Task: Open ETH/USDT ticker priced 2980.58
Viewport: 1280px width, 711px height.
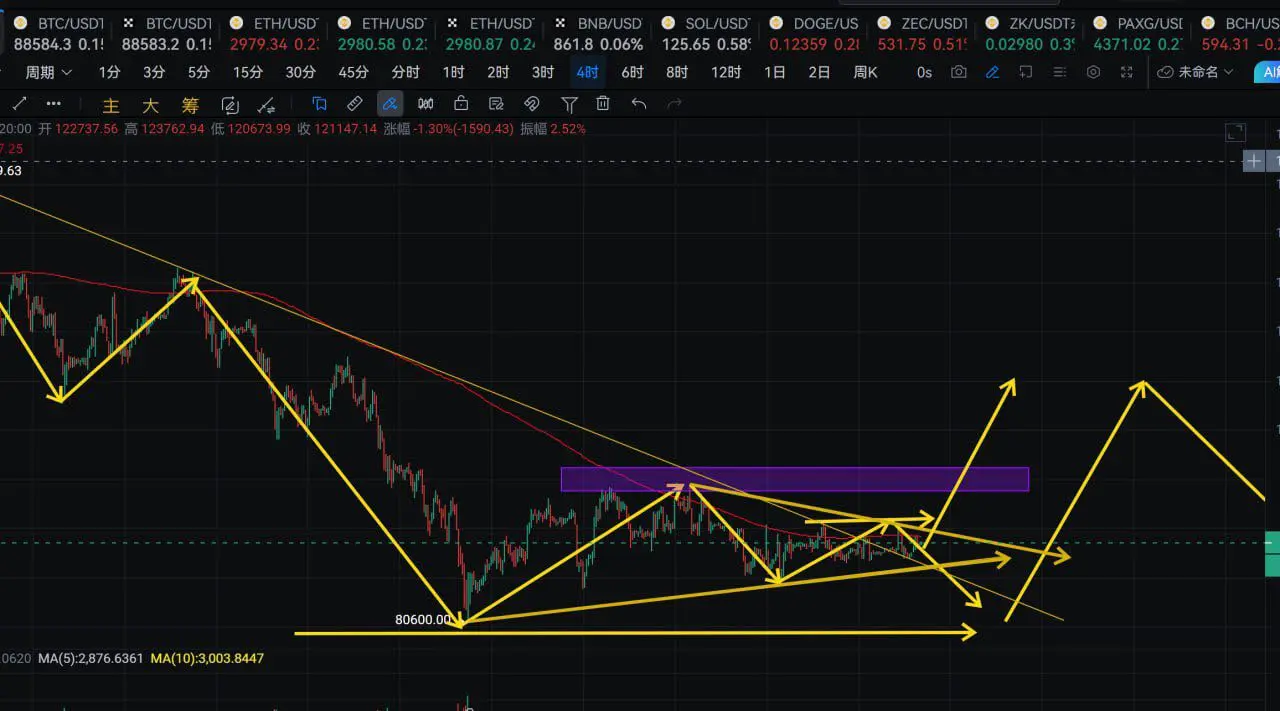Action: pos(382,33)
